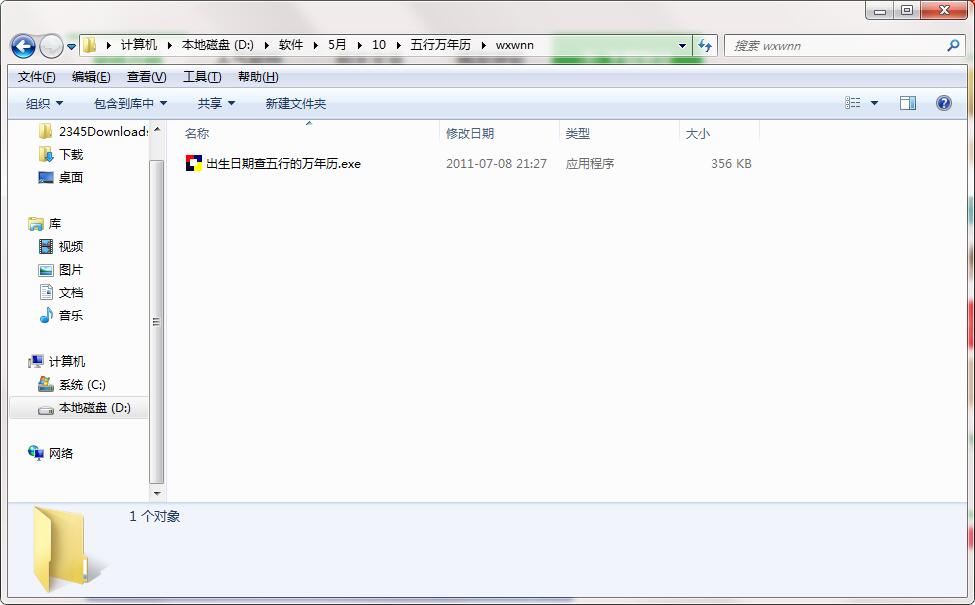Click the Back navigation arrow button
The width and height of the screenshot is (975, 605).
click(23, 46)
